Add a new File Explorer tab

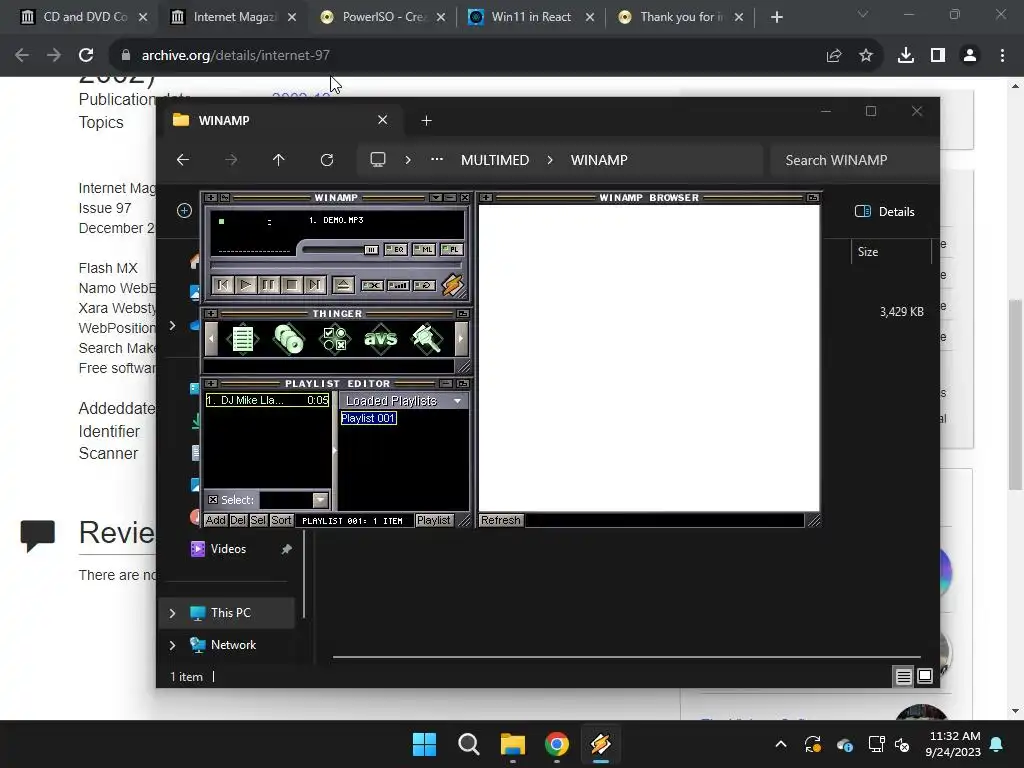[426, 120]
